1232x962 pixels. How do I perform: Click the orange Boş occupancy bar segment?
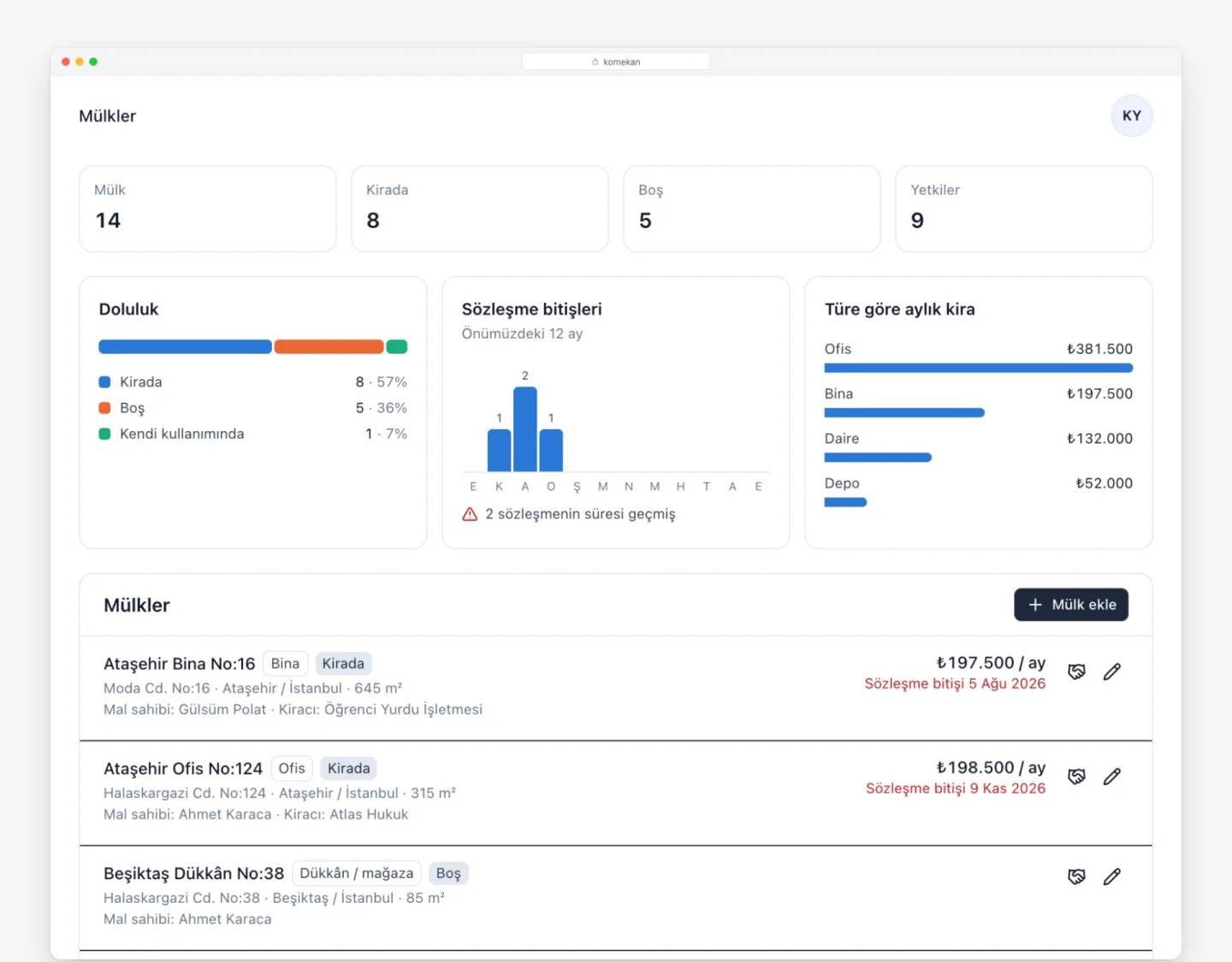(329, 346)
